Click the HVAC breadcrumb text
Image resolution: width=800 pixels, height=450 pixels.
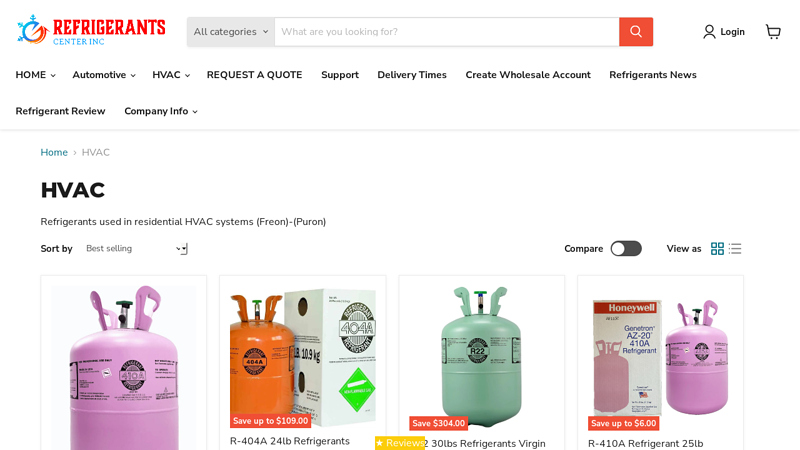pyautogui.click(x=95, y=153)
